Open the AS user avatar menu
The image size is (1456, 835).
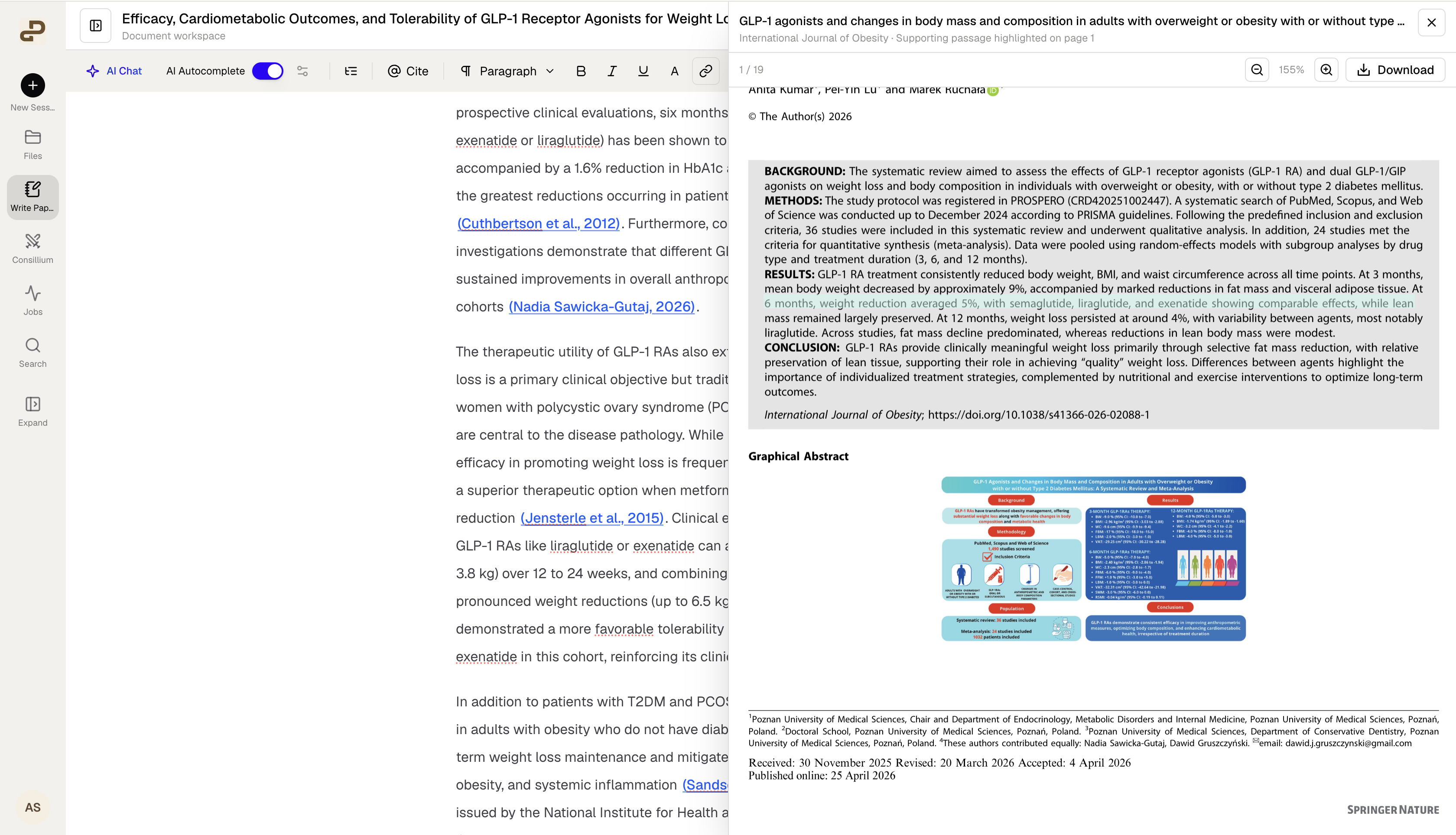32,807
